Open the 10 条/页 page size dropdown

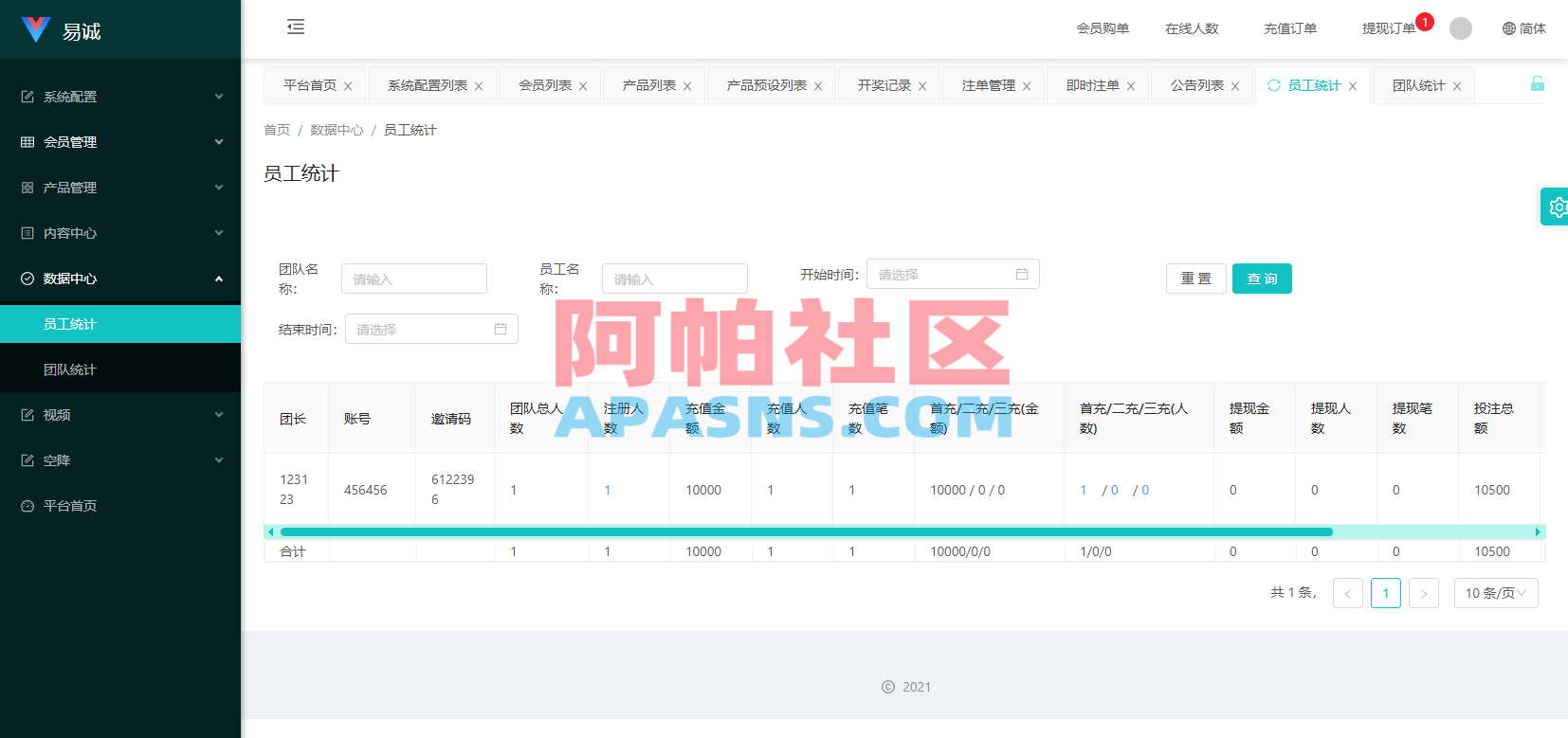point(1496,593)
